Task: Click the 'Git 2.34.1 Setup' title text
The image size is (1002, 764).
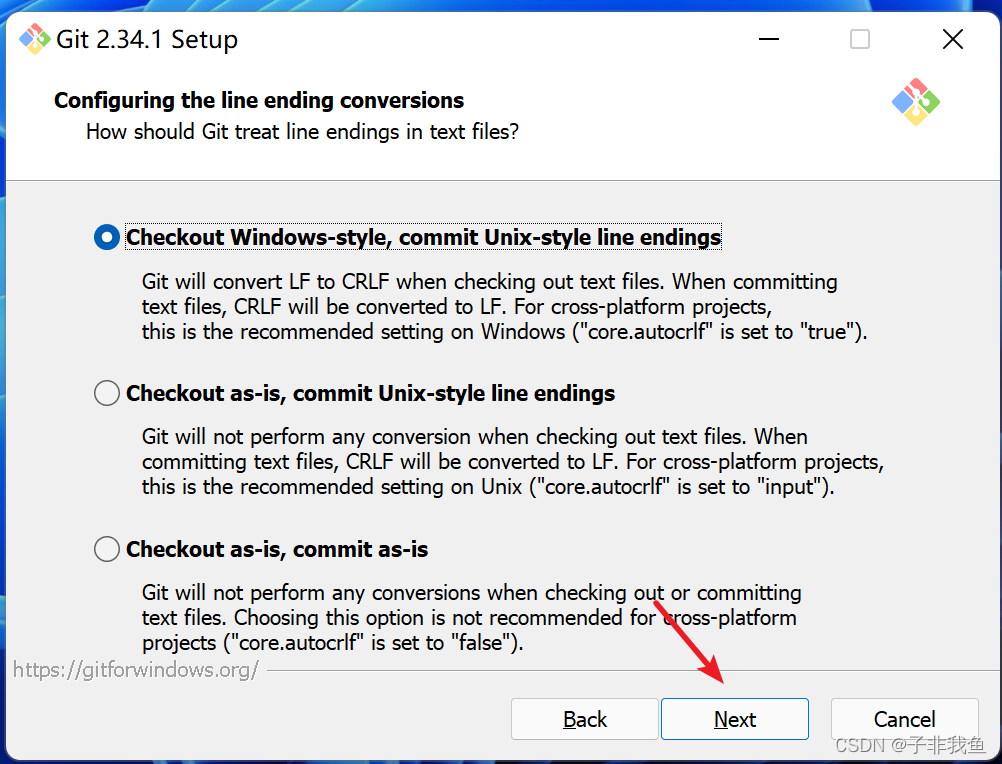Action: 147,40
